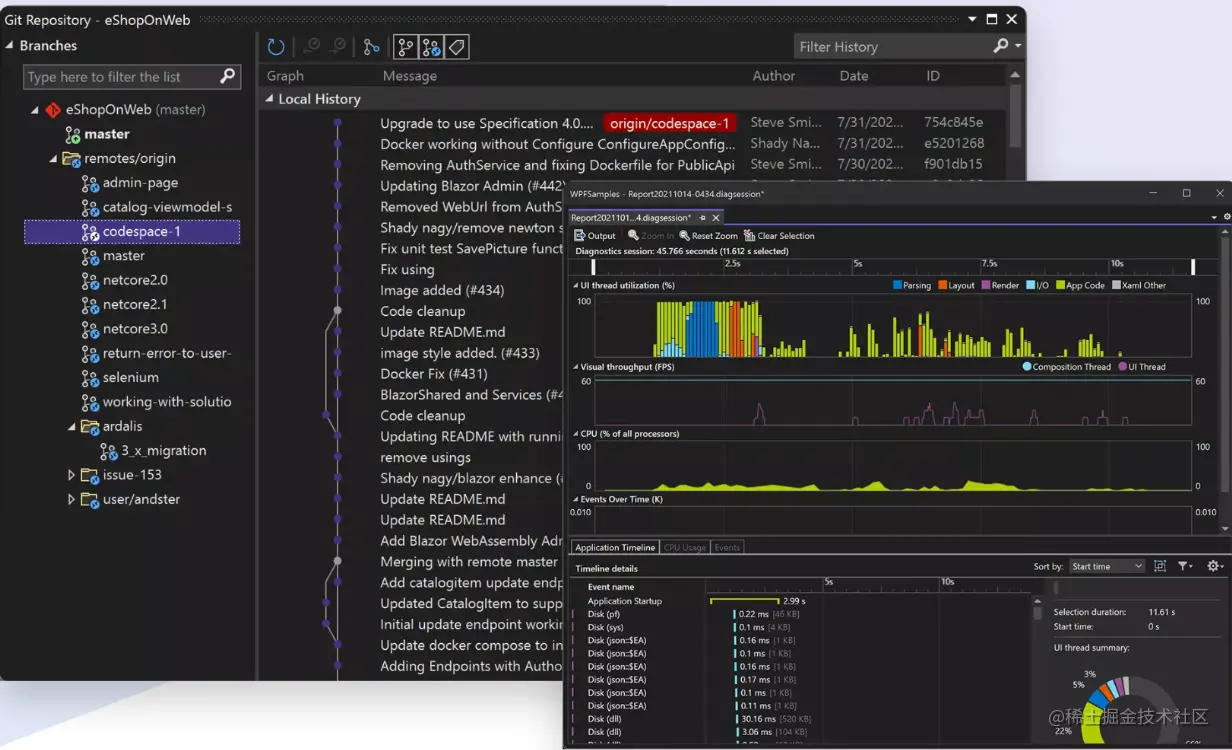1232x750 pixels.
Task: Click the selenium branch icon
Action: 90,378
